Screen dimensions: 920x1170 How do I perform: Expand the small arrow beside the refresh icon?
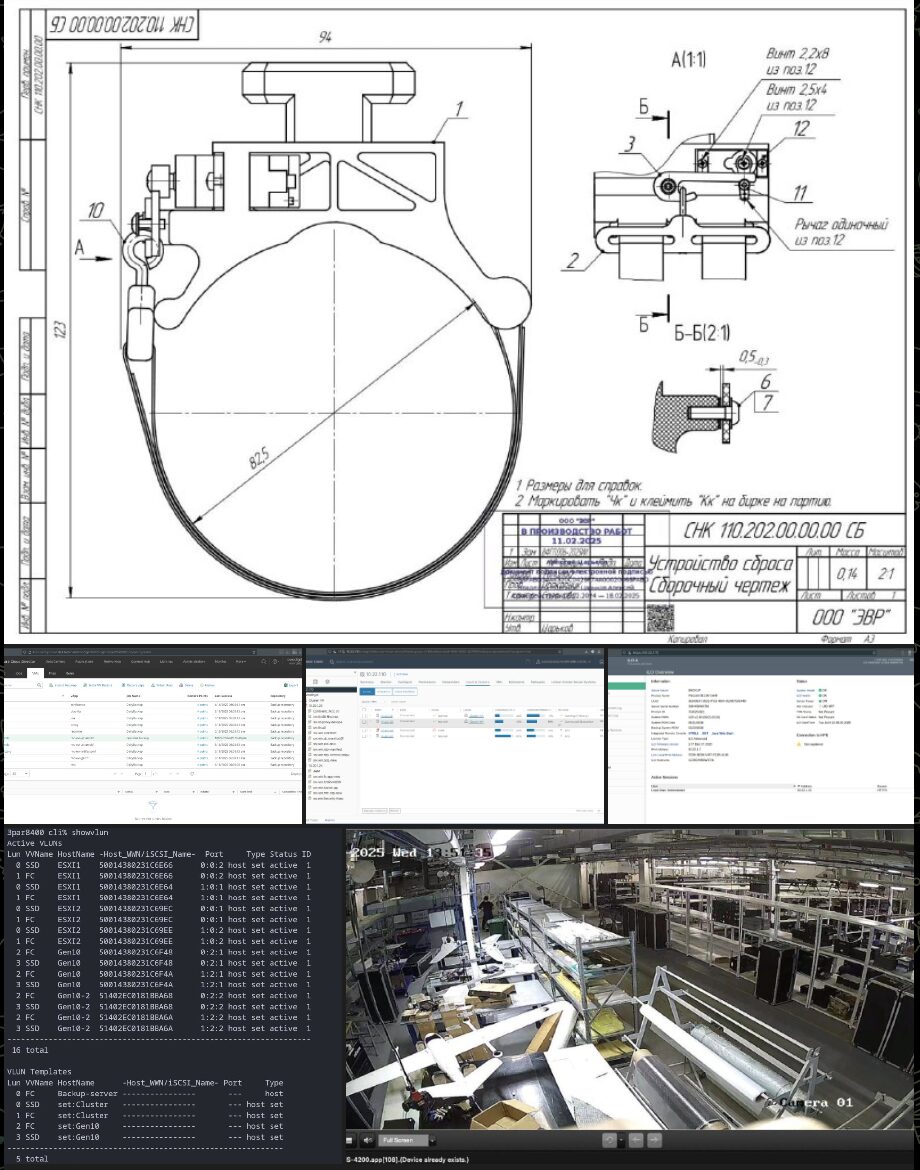coord(622,1140)
